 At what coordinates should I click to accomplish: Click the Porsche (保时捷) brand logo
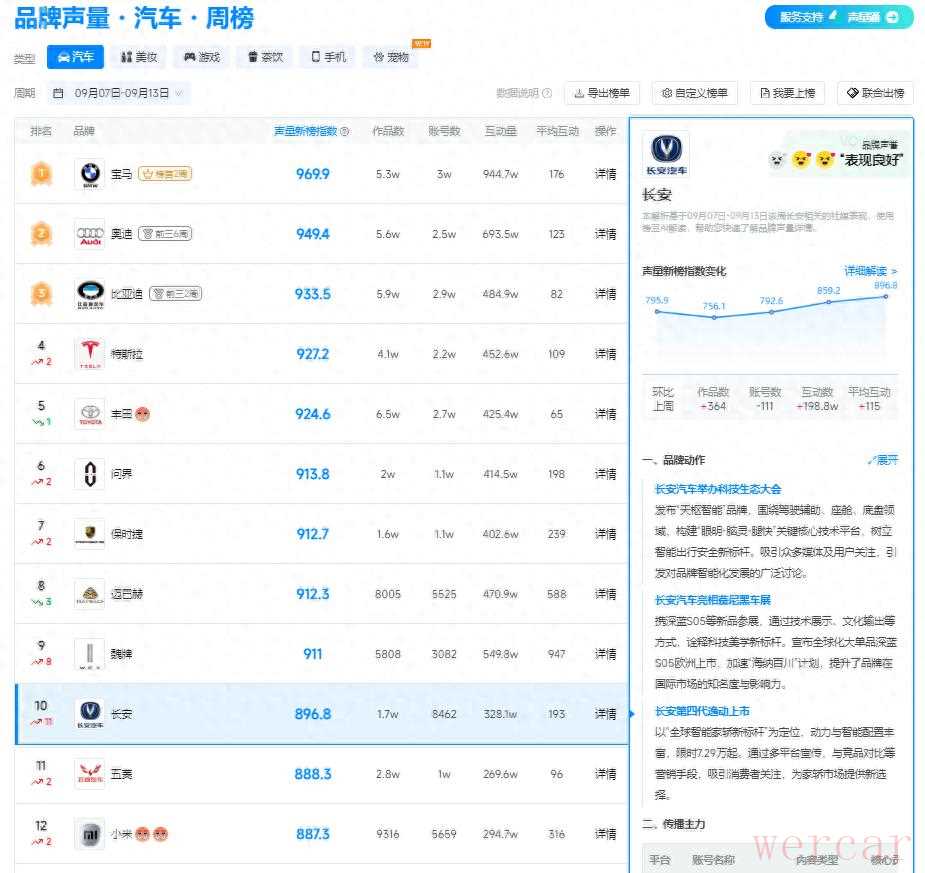90,534
